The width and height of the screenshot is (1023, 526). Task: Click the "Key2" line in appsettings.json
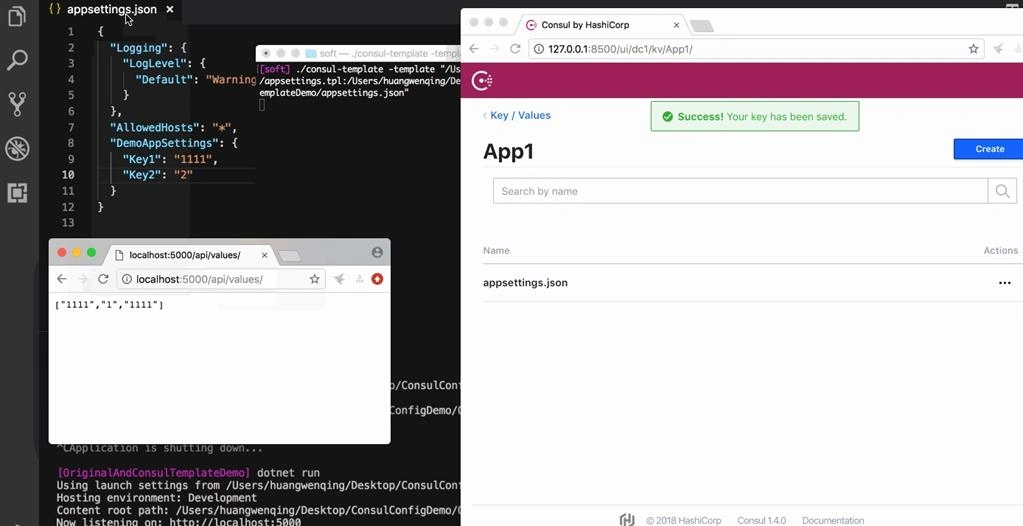(x=157, y=175)
